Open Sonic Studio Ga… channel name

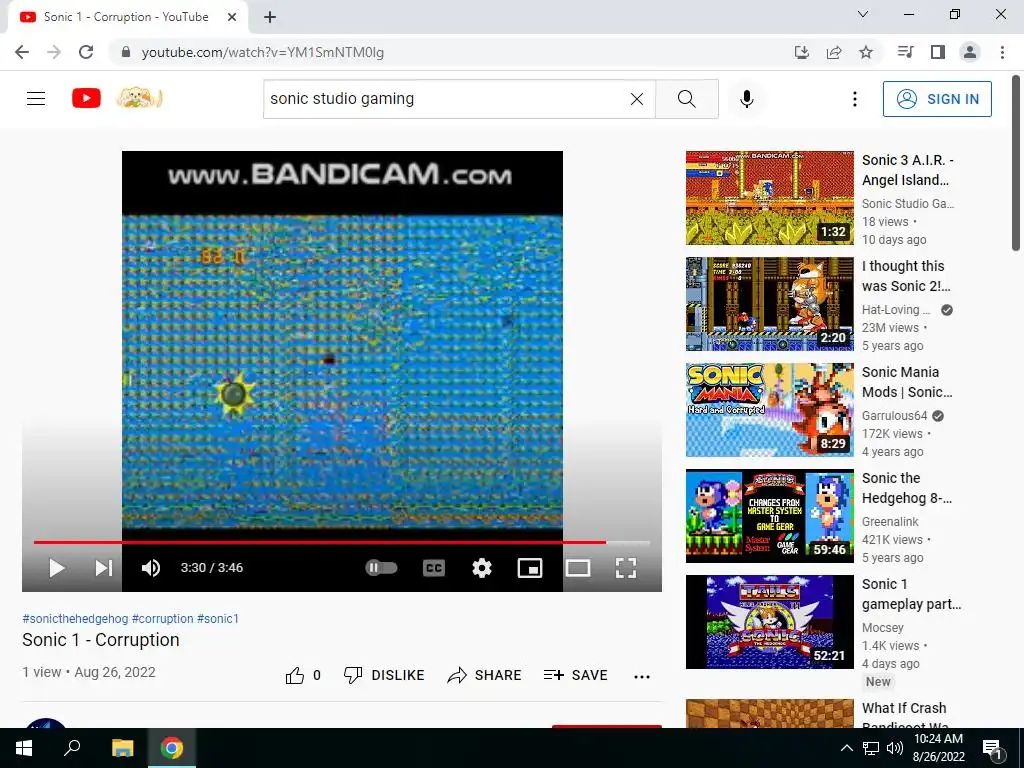[x=908, y=204]
